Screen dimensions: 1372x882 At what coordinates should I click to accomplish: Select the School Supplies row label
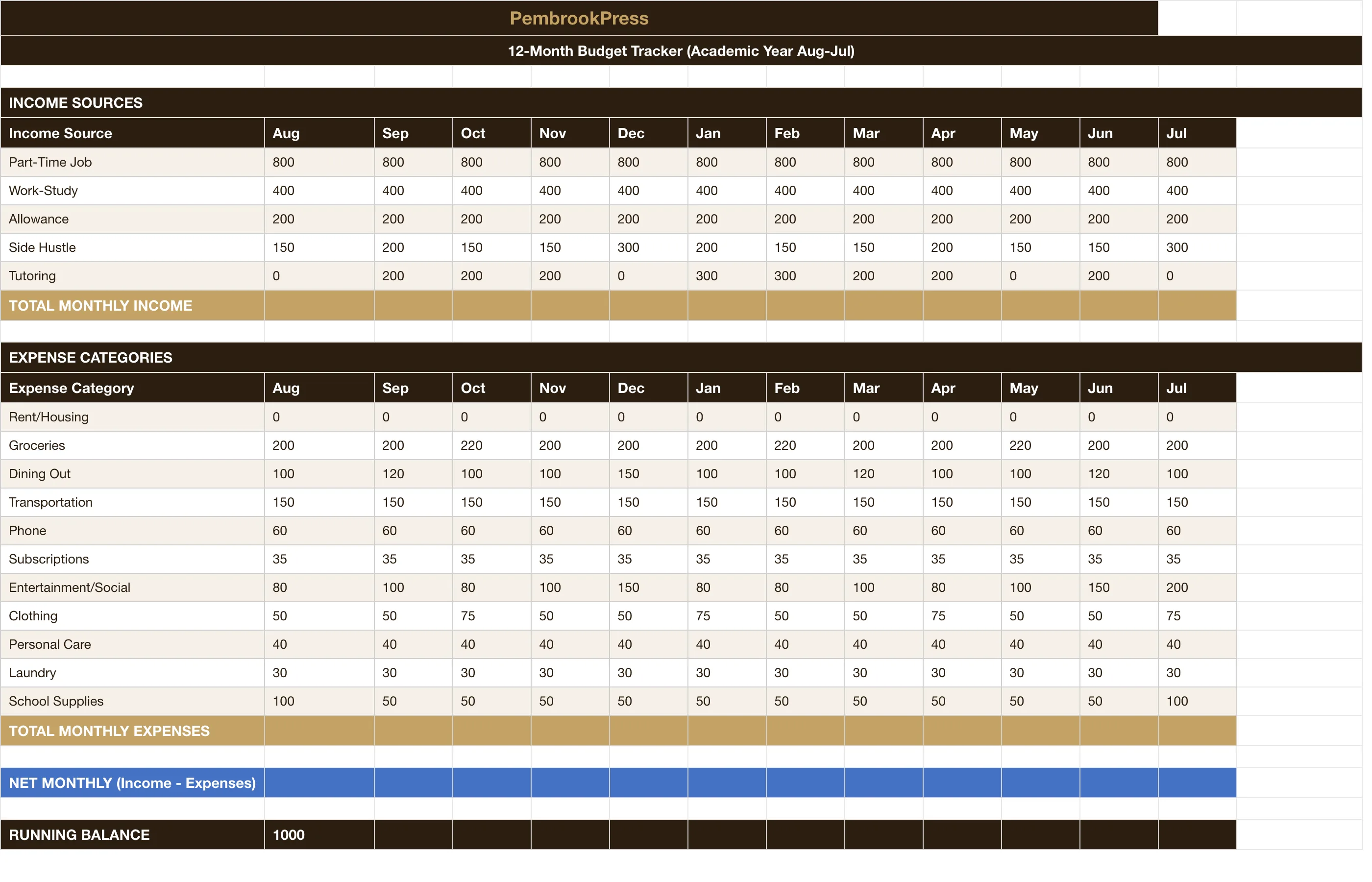click(132, 702)
